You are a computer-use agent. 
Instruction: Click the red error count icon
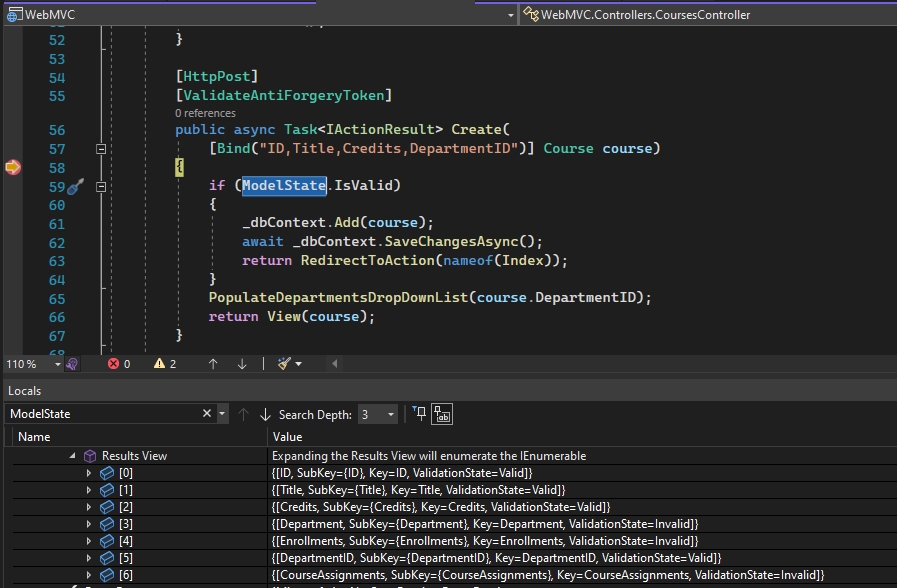click(x=113, y=364)
